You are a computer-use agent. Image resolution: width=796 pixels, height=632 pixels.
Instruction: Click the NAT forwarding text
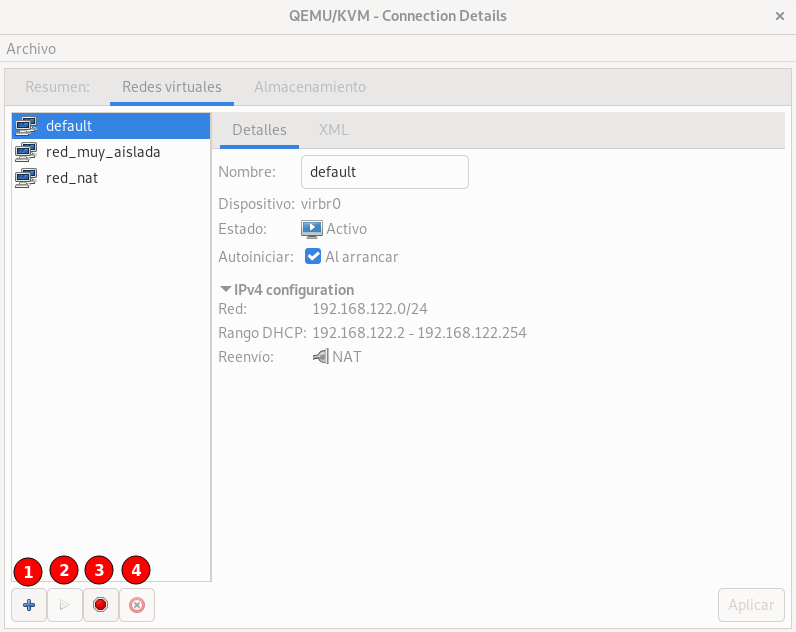(x=347, y=357)
